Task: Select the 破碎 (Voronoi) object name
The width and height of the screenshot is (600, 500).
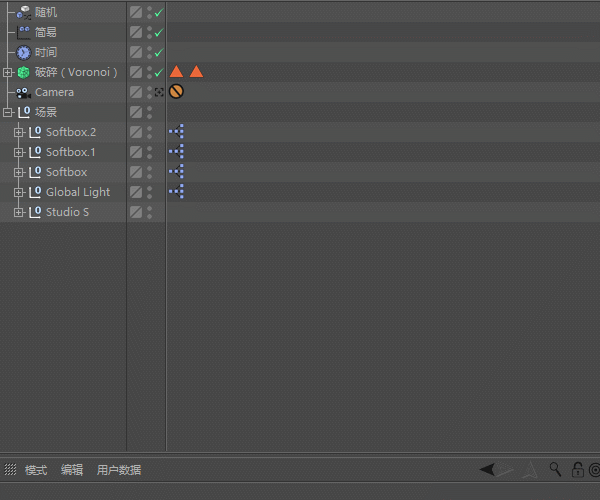Action: click(76, 72)
